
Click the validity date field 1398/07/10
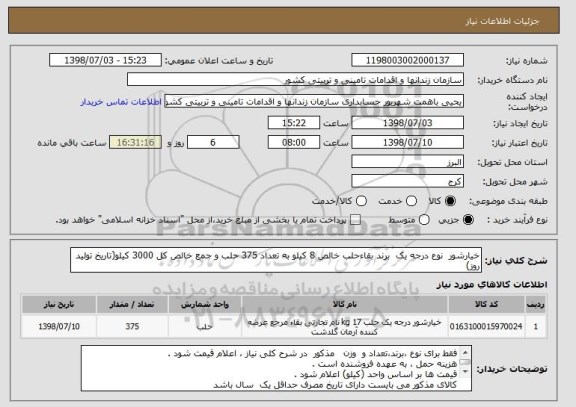407,142
